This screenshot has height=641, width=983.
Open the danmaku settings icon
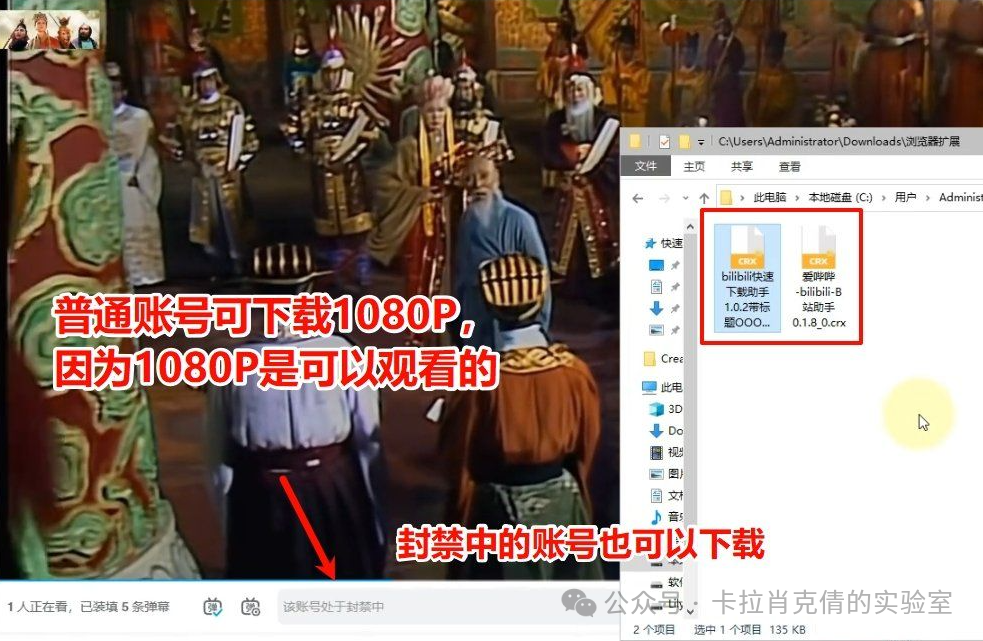click(x=250, y=606)
